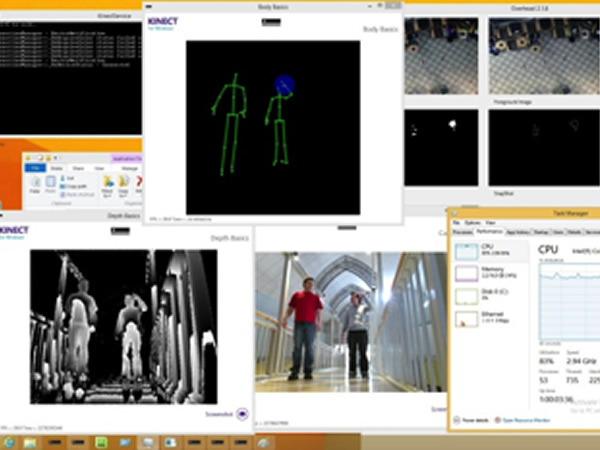Open Internet Explorer from the taskbar
Image resolution: width=600 pixels, height=450 pixels.
click(x=8, y=443)
